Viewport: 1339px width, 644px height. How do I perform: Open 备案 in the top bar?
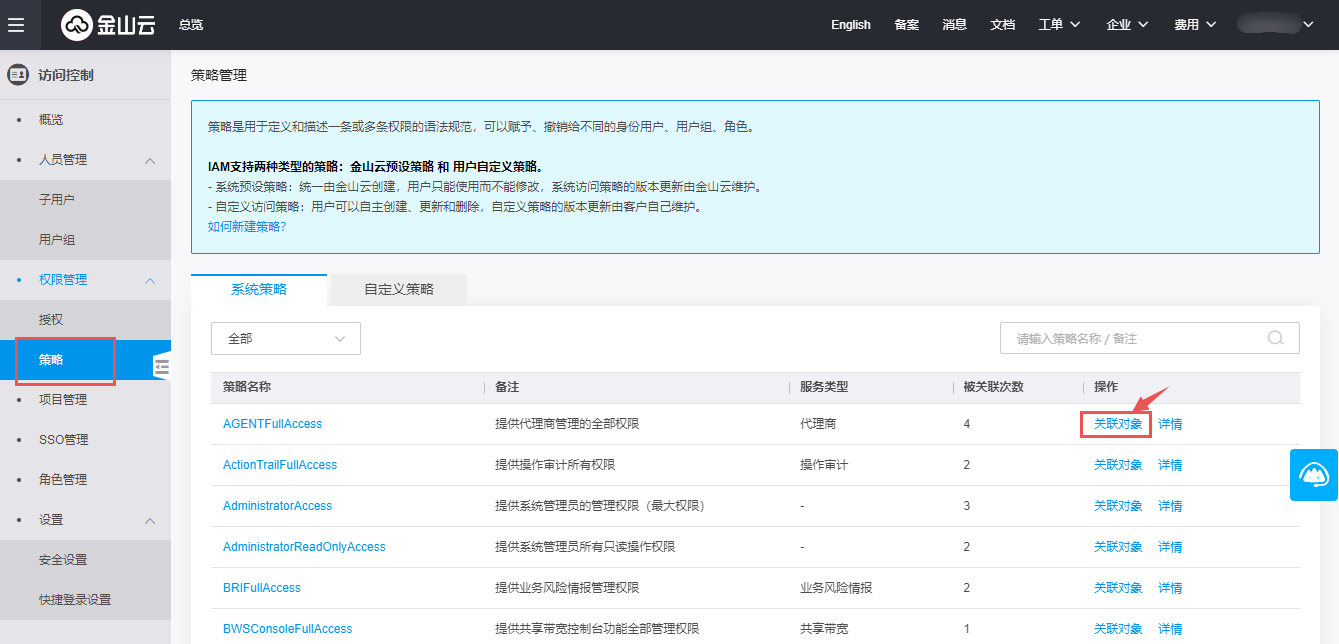coord(907,25)
